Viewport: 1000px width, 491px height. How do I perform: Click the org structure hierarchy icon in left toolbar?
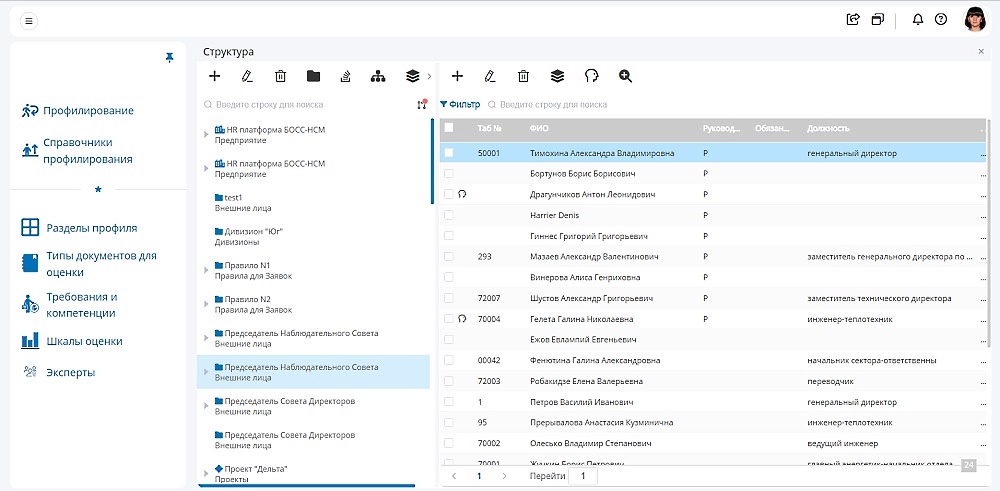point(377,76)
